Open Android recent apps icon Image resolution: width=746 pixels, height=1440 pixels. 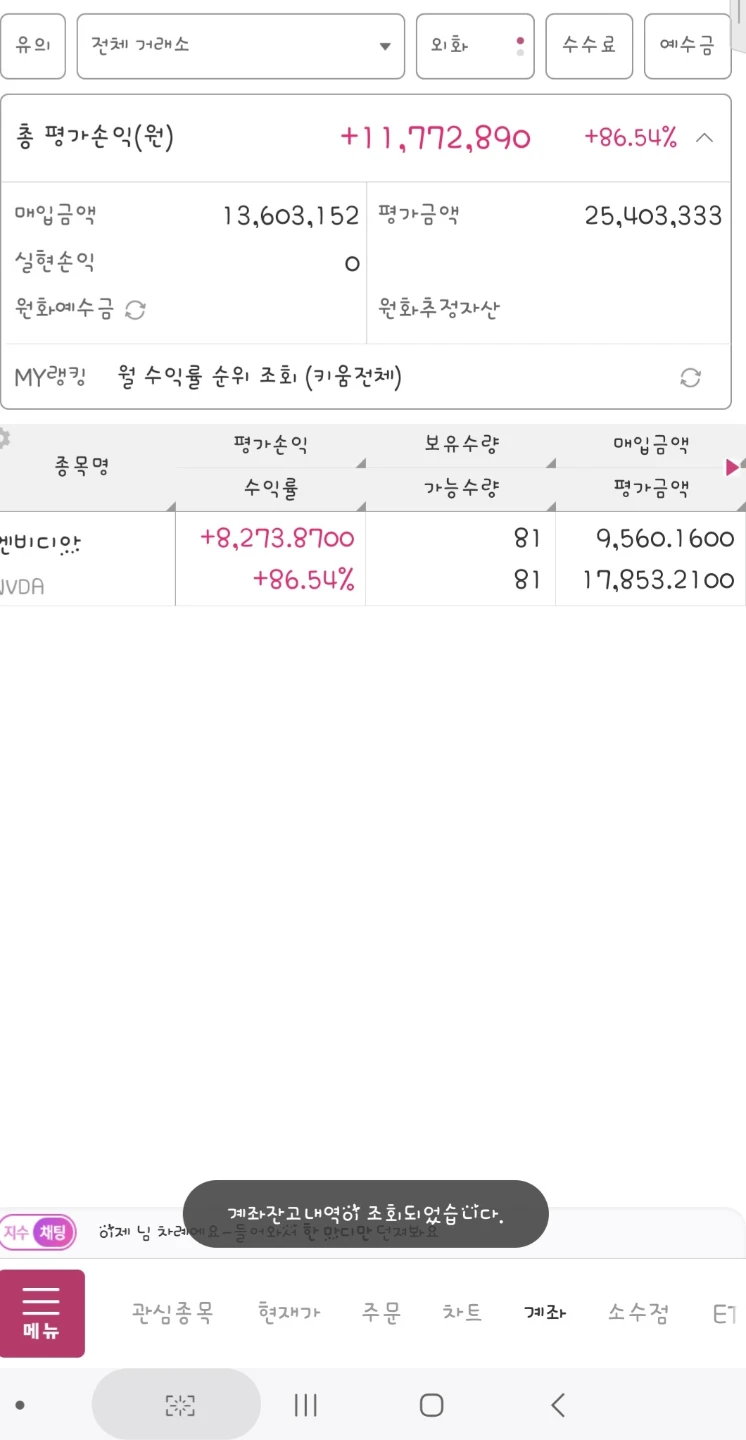[306, 1405]
